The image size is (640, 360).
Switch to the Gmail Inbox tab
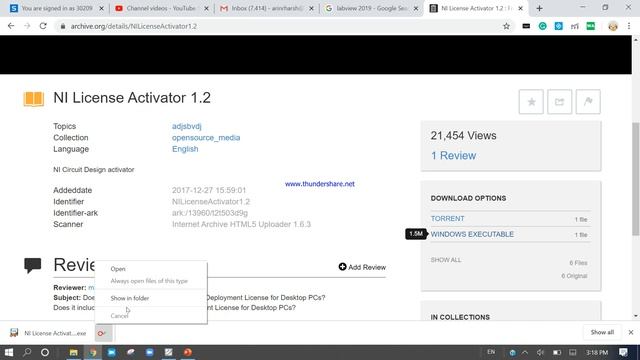pyautogui.click(x=266, y=8)
